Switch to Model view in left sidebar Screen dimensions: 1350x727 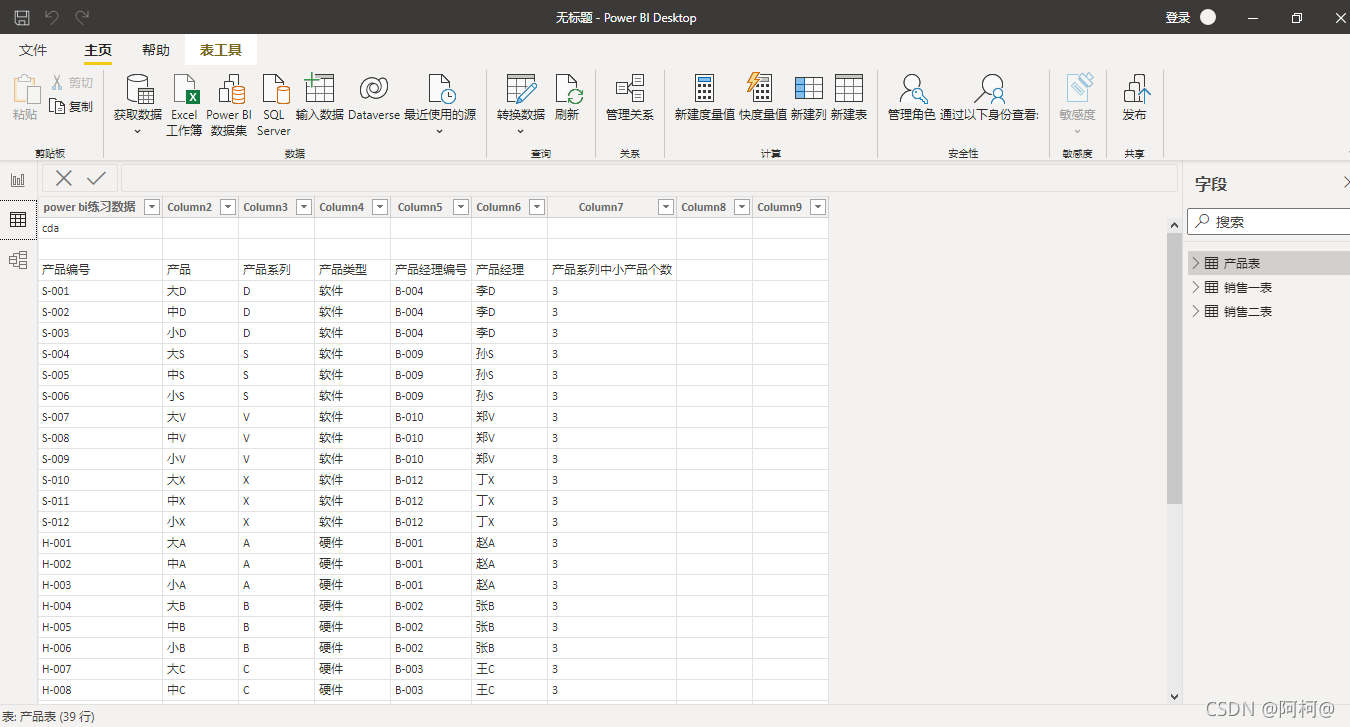pyautogui.click(x=18, y=260)
